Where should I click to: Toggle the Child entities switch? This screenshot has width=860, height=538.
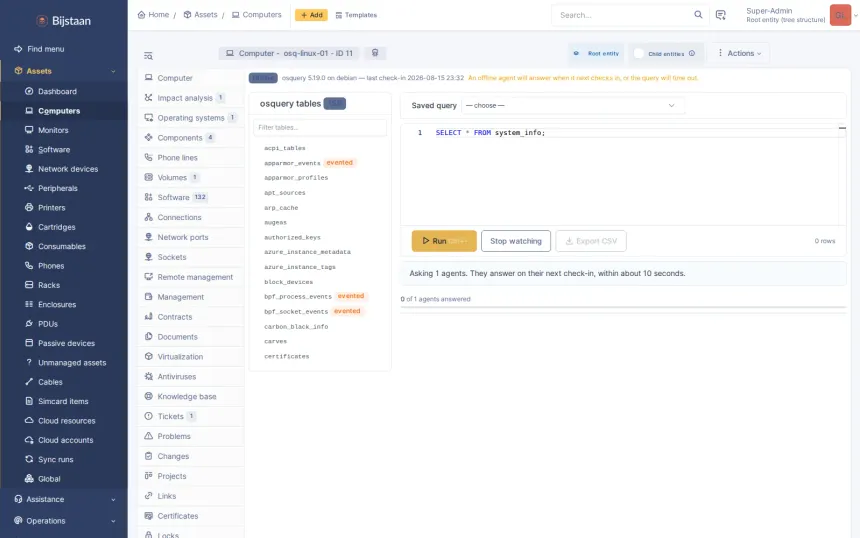tap(639, 54)
